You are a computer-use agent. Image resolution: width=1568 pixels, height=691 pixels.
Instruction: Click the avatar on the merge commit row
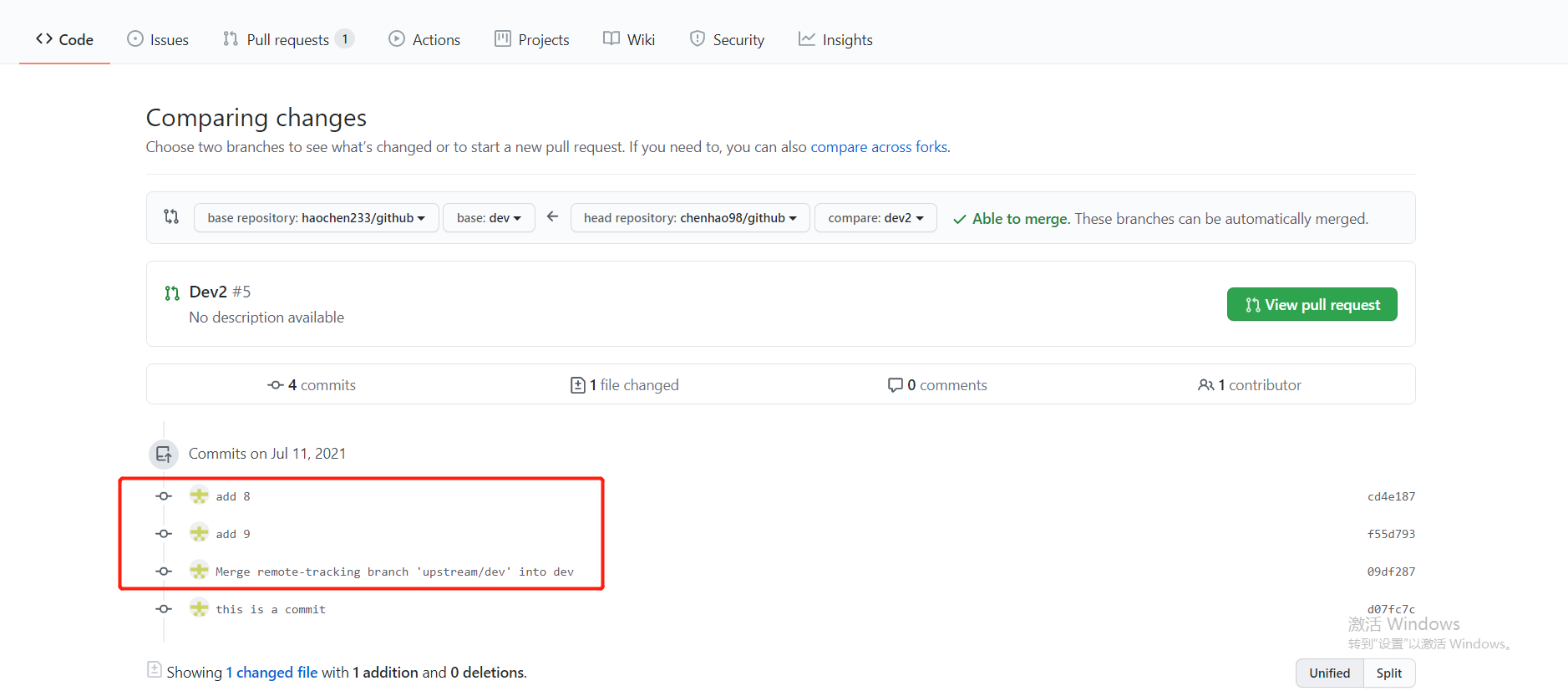click(199, 572)
